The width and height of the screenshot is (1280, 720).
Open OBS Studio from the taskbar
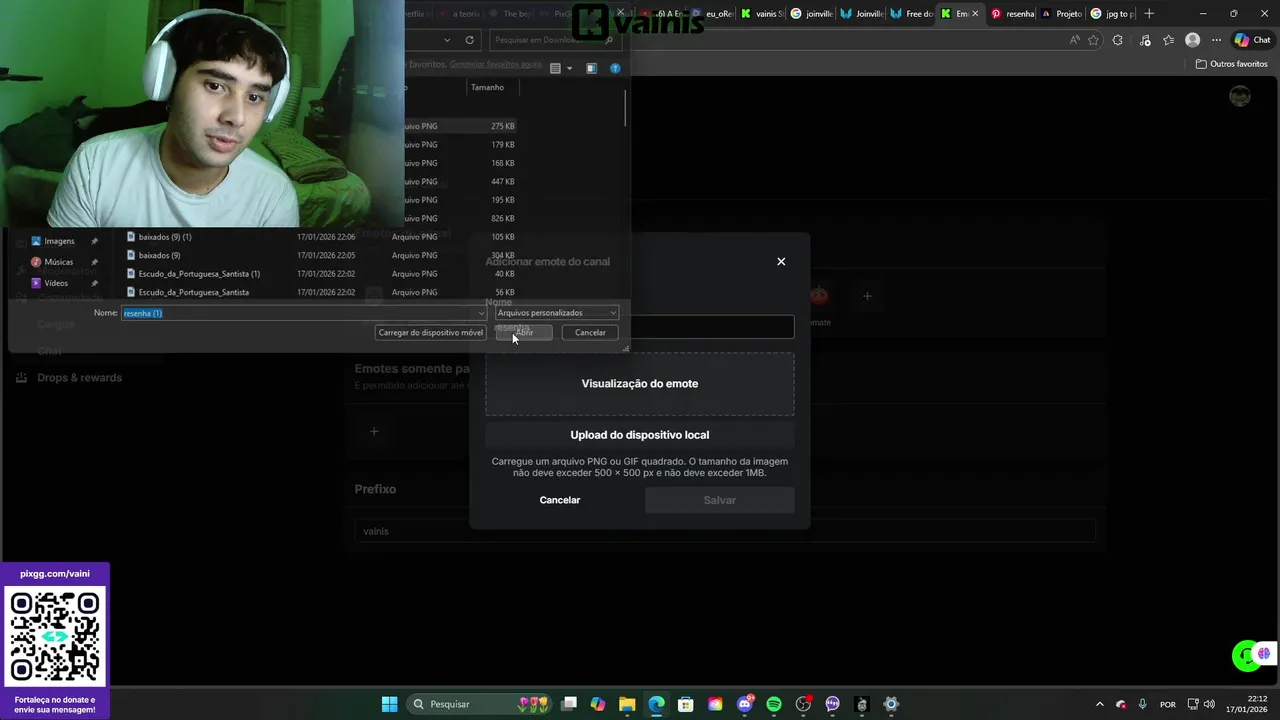(803, 704)
